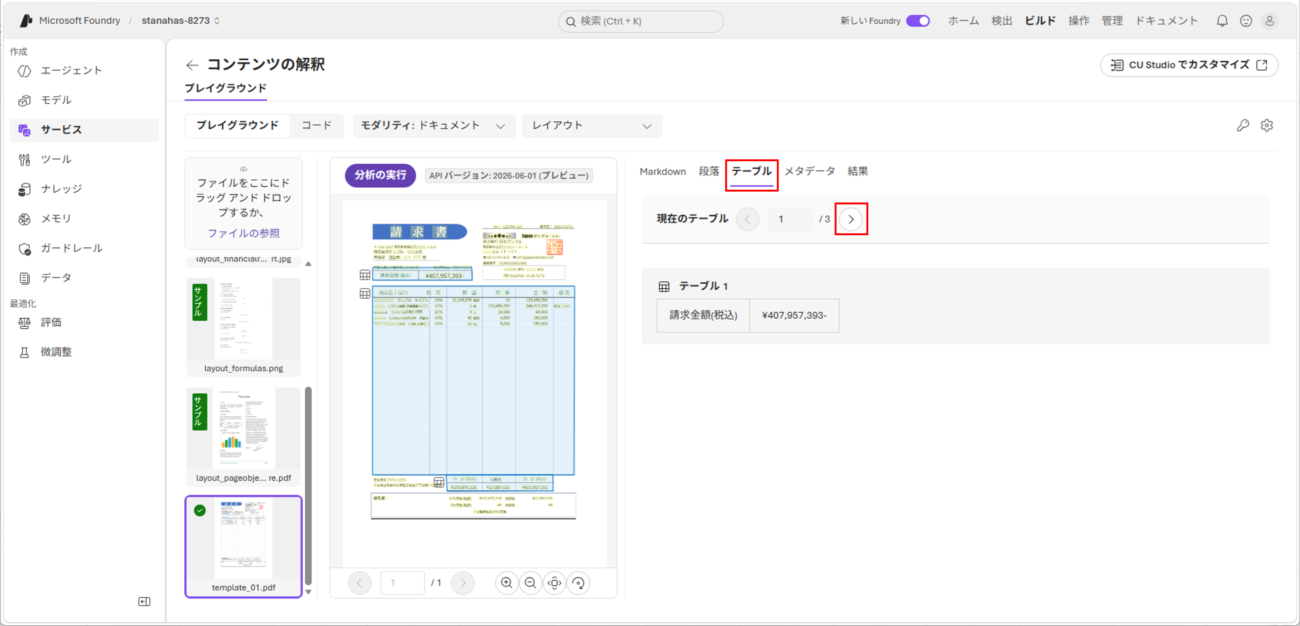This screenshot has height=626, width=1300.
Task: Open the settings gear icon
Action: [1267, 125]
